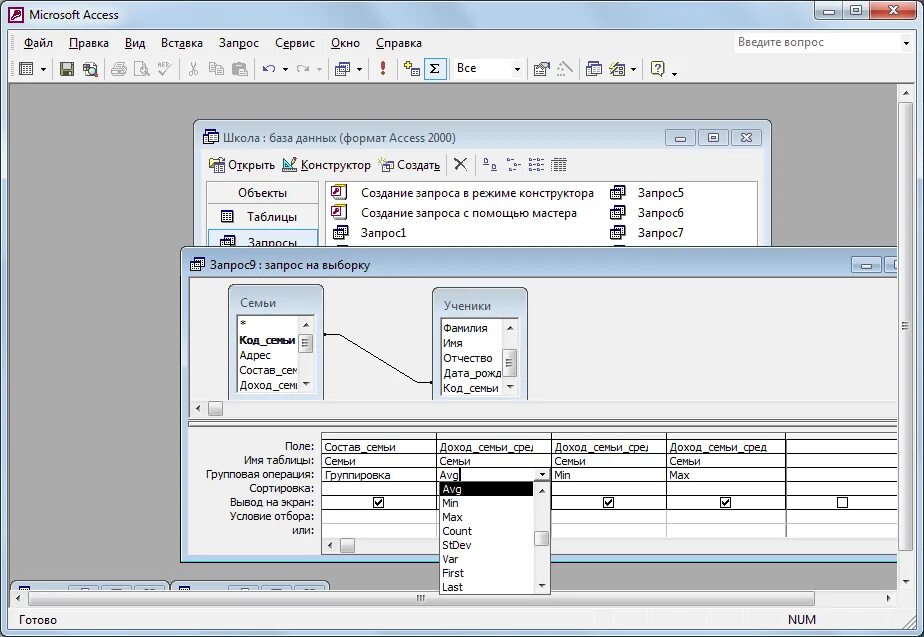Viewport: 924px width, 637px height.
Task: Click the Query Type icon
Action: coord(342,69)
